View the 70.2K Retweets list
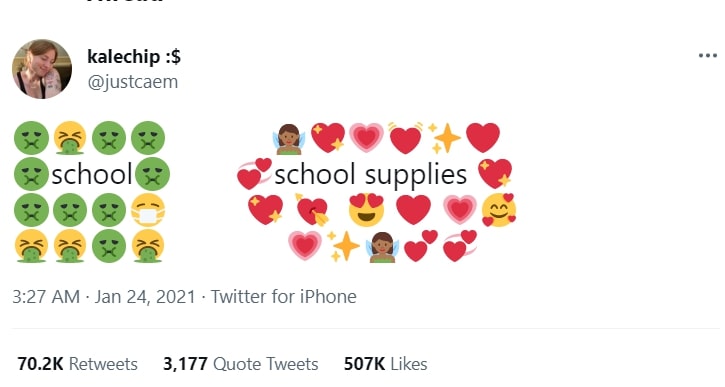 (78, 364)
